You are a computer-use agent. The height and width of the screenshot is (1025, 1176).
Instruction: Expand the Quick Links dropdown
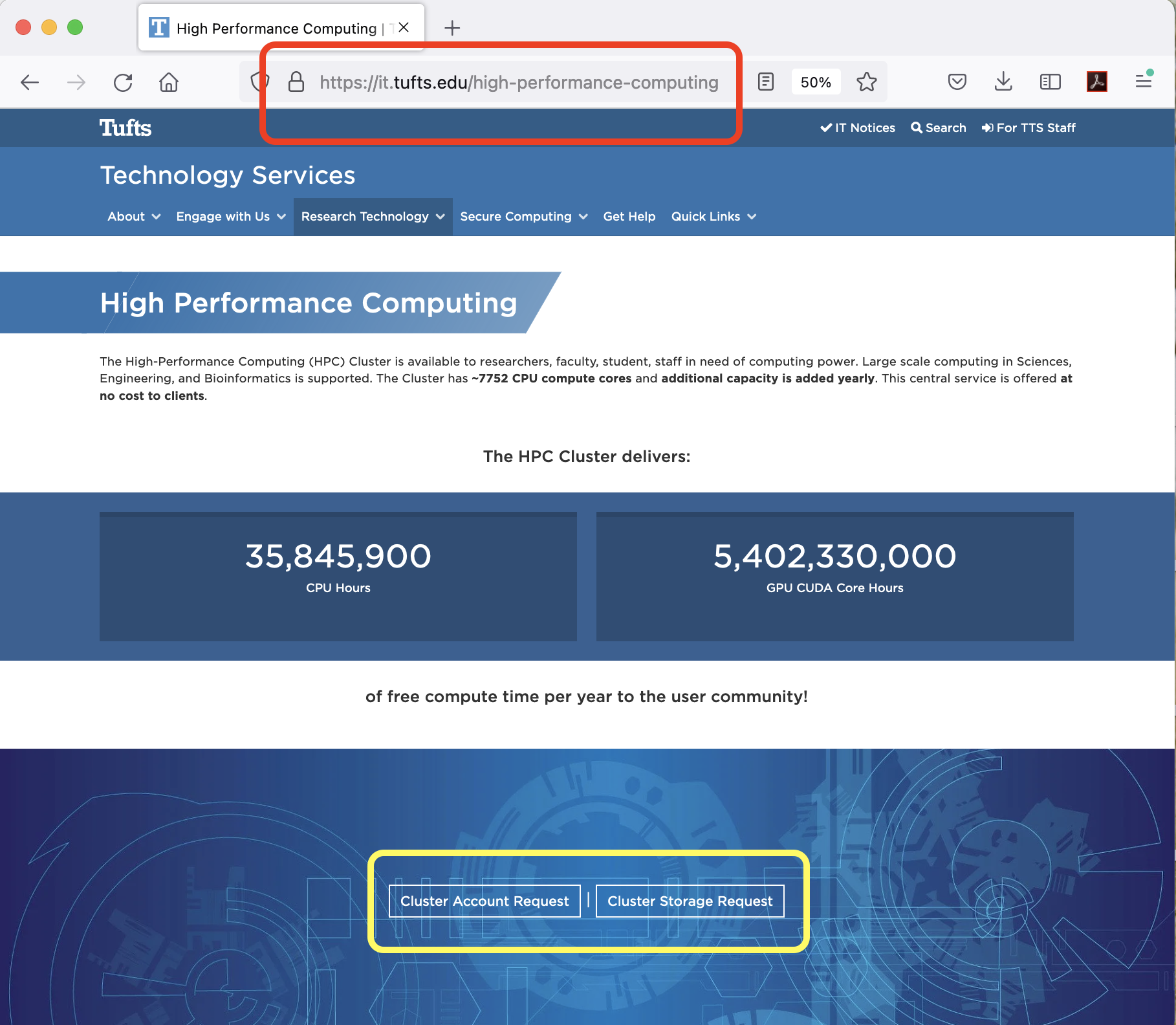tap(713, 217)
